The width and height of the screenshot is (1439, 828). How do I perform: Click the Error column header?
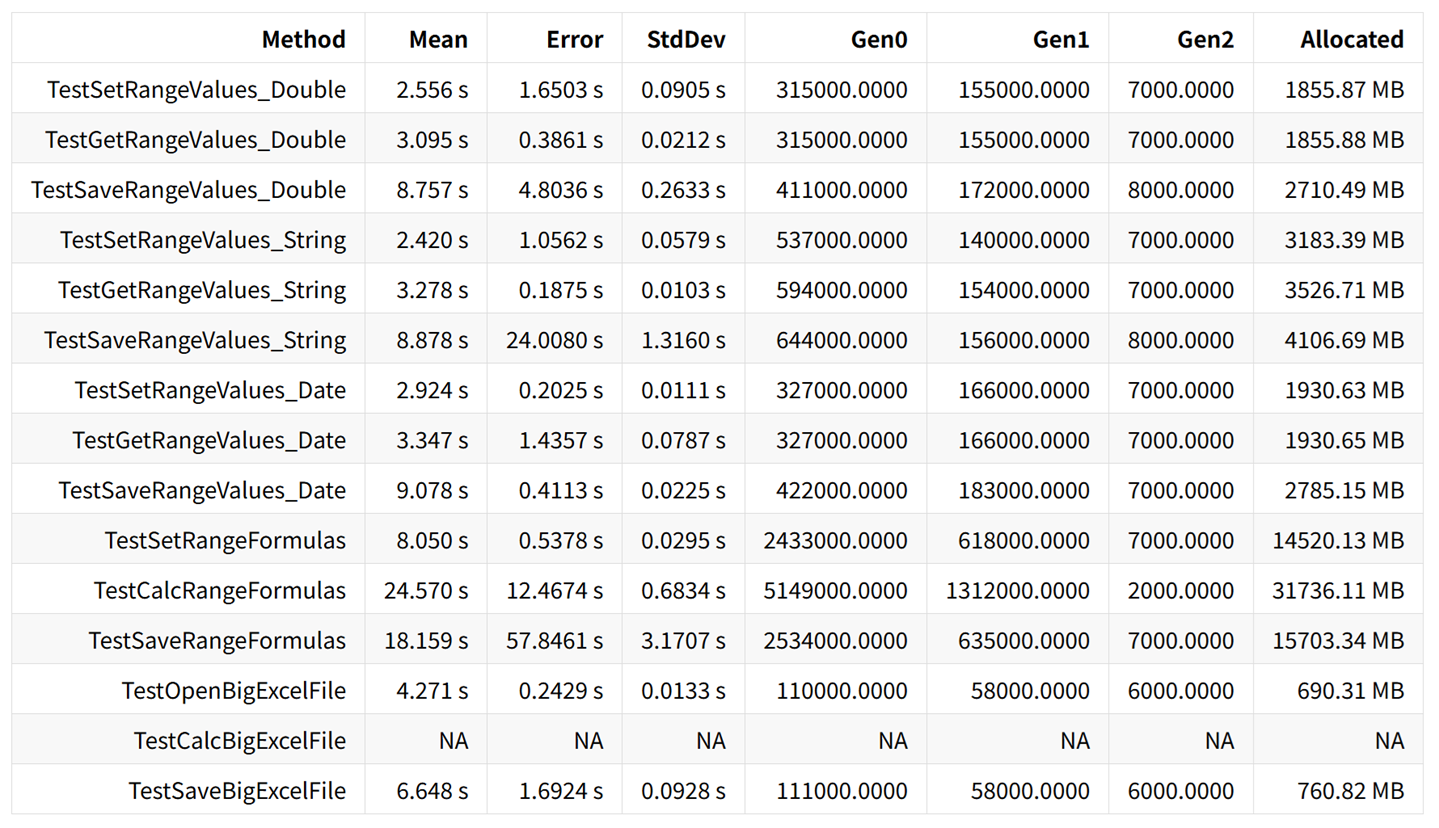click(575, 39)
